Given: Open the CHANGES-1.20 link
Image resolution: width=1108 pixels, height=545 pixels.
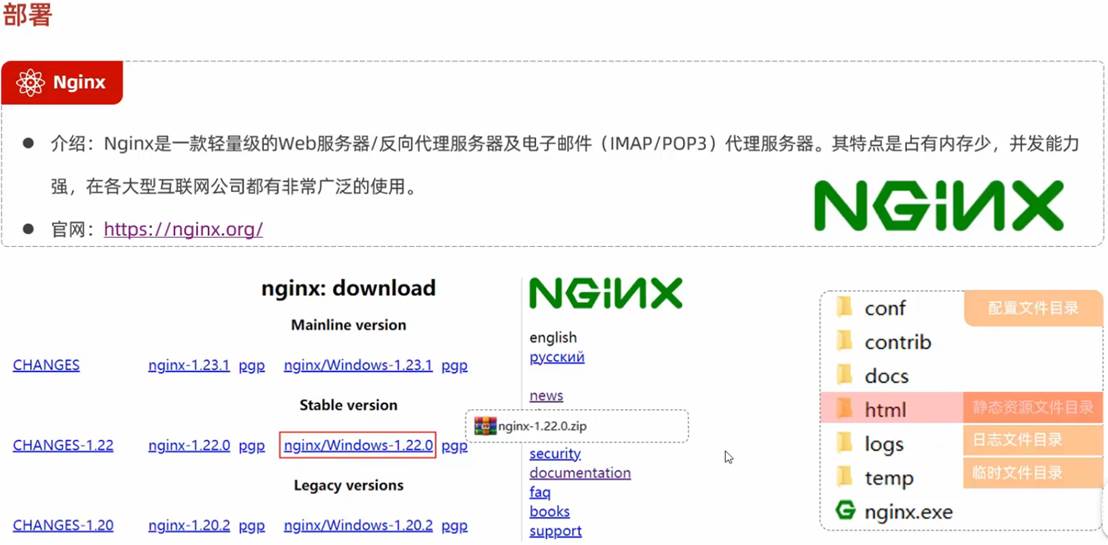Looking at the screenshot, I should 63,525.
